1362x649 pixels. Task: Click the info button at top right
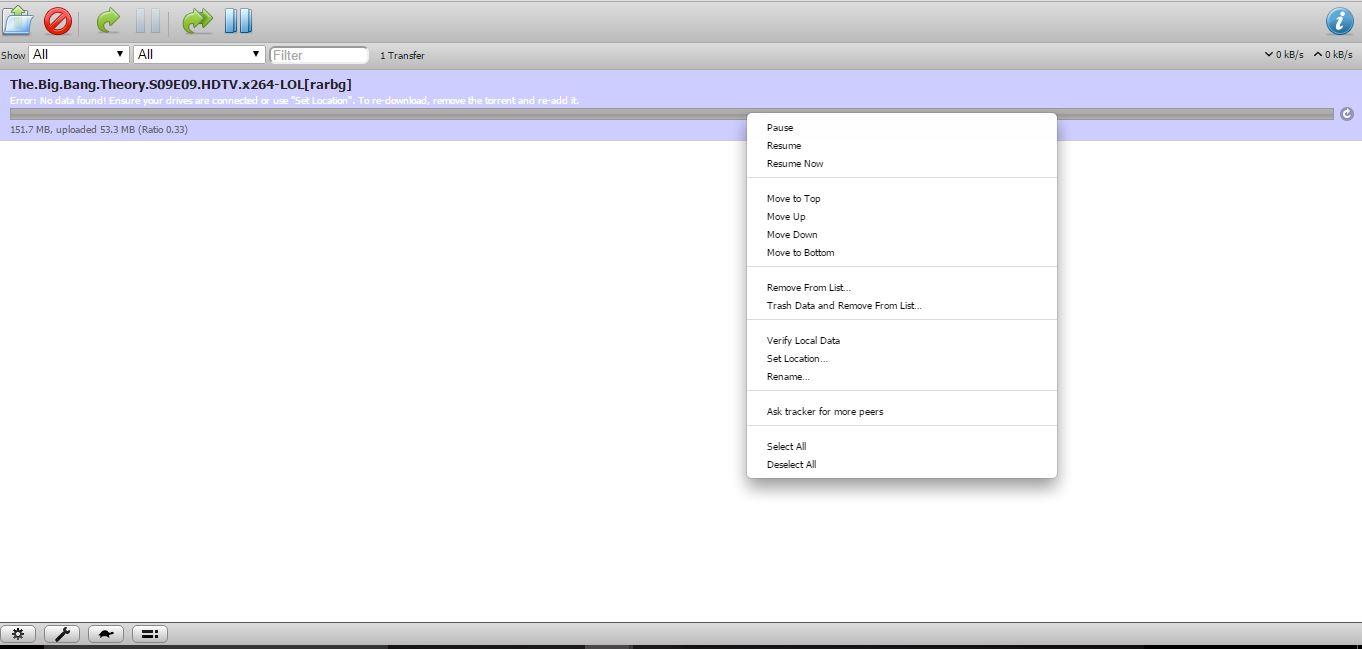point(1339,20)
